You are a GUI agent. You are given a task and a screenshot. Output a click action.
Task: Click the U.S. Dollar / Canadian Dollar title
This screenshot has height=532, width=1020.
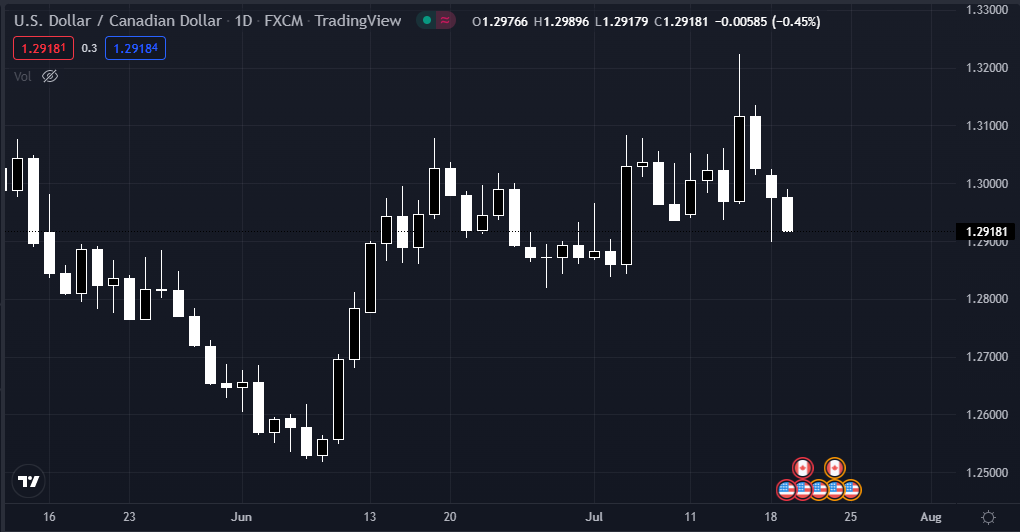click(x=118, y=21)
